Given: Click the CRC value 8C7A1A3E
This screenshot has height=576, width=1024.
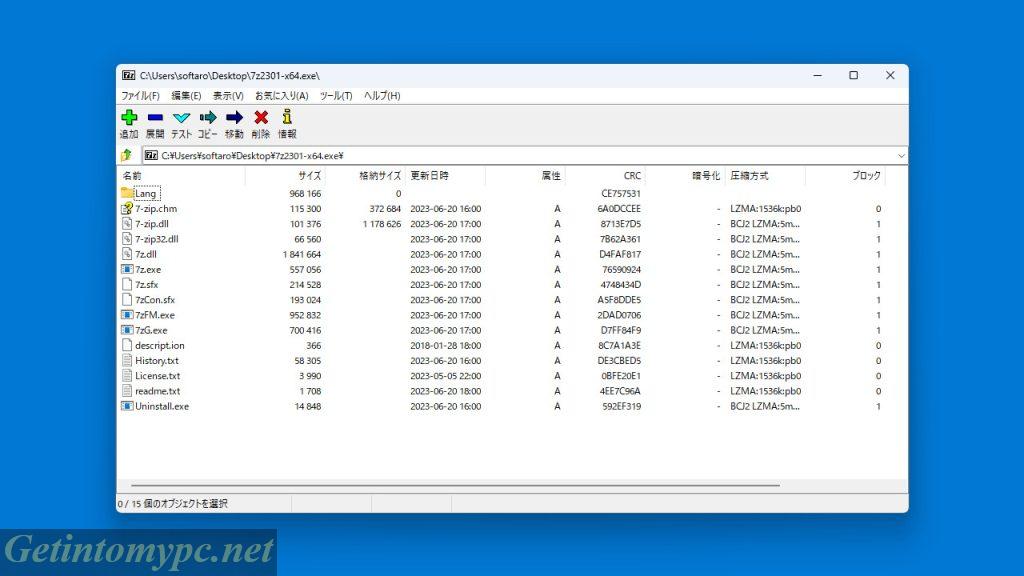Looking at the screenshot, I should tap(620, 345).
